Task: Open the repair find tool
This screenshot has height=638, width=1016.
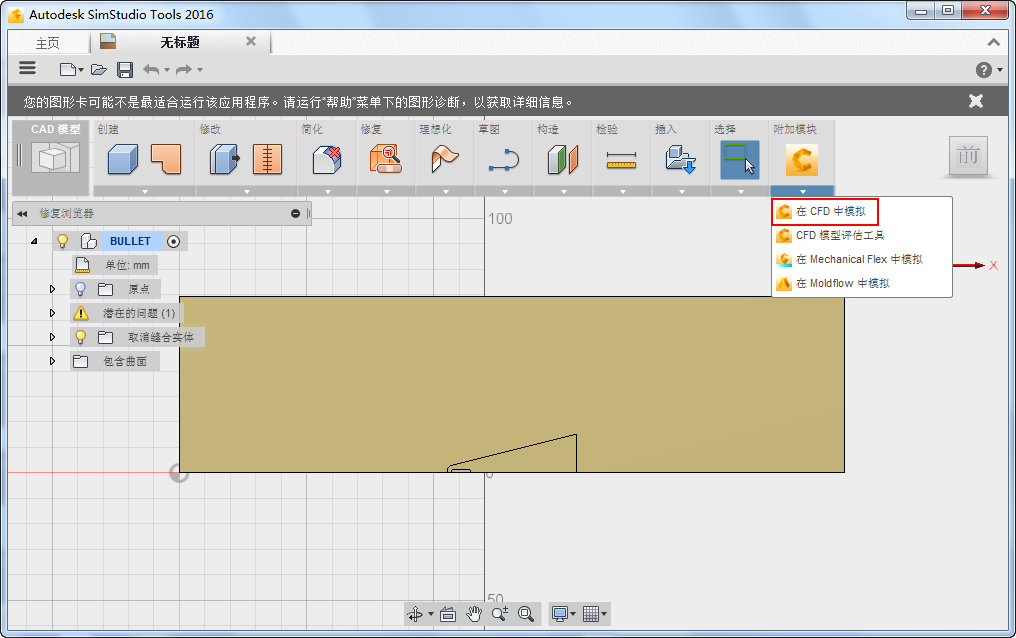Action: coord(386,159)
